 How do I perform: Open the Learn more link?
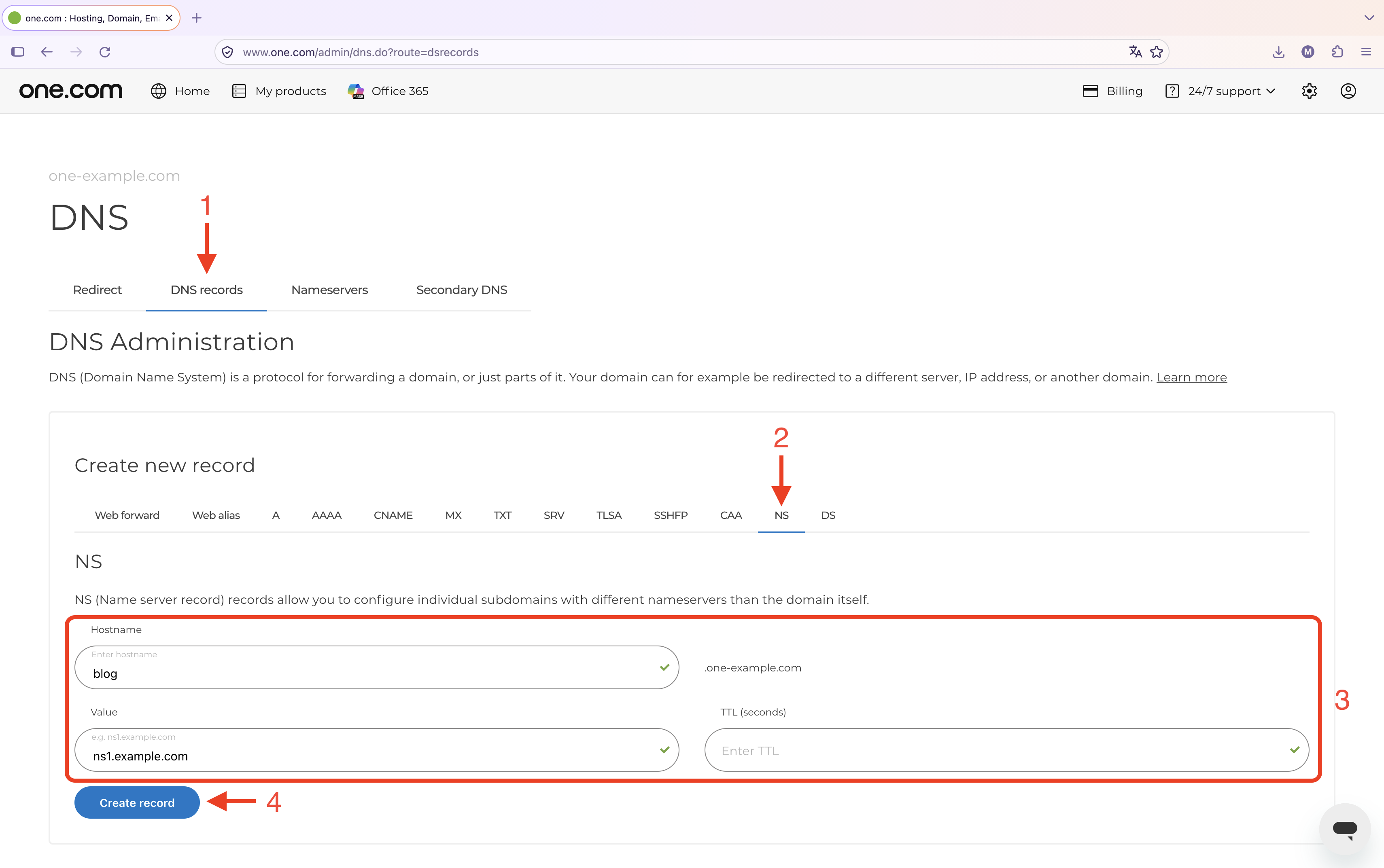(x=1192, y=377)
